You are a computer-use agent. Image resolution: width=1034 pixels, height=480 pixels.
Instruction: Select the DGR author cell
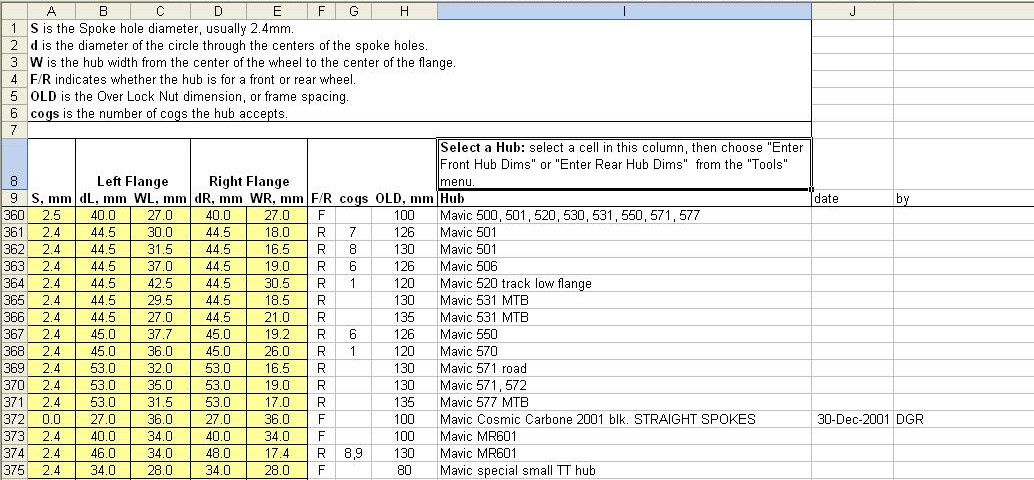962,419
